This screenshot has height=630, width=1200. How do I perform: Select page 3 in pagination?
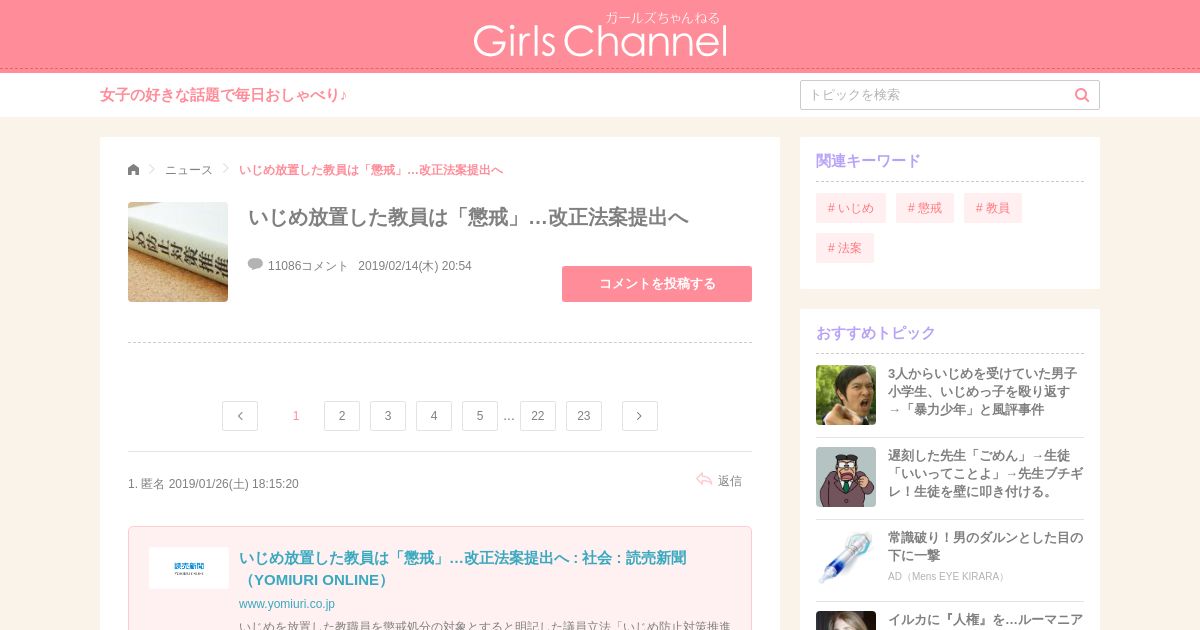388,416
